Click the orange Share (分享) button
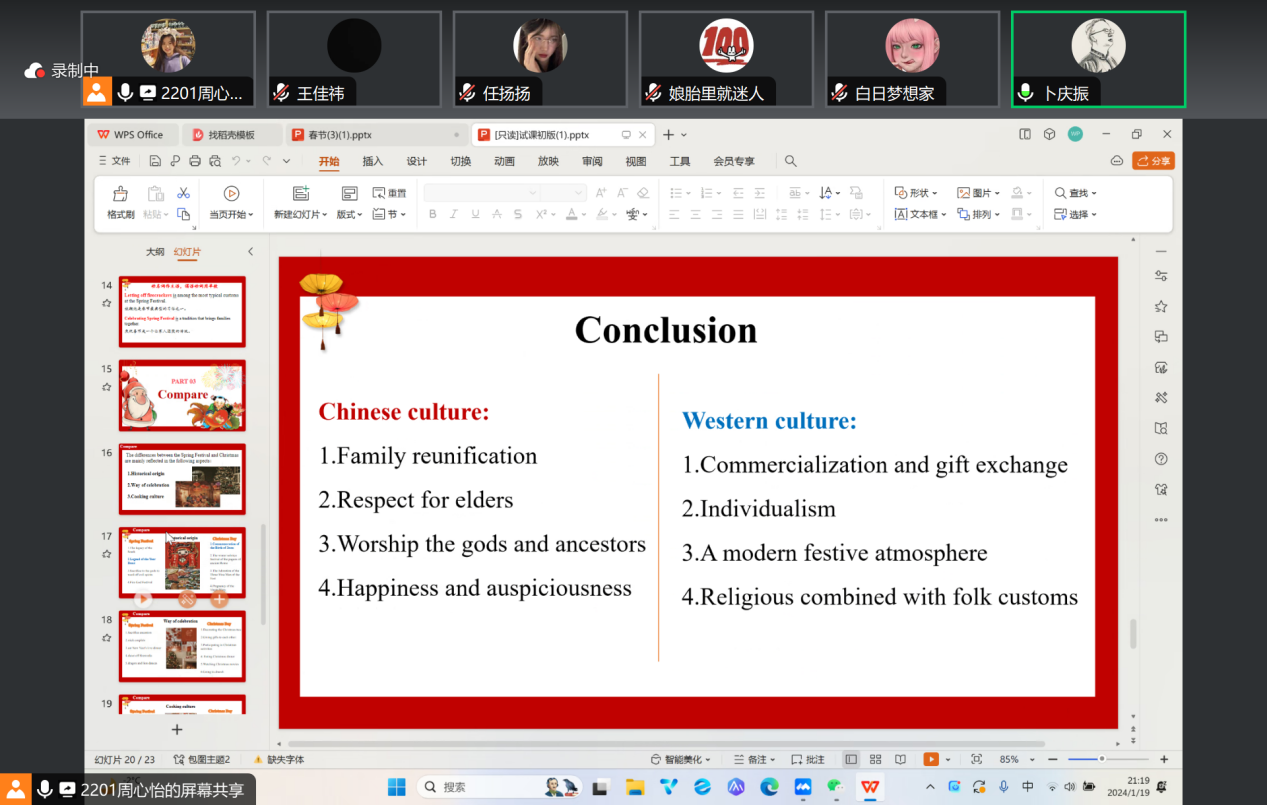This screenshot has height=805, width=1267. [x=1153, y=161]
